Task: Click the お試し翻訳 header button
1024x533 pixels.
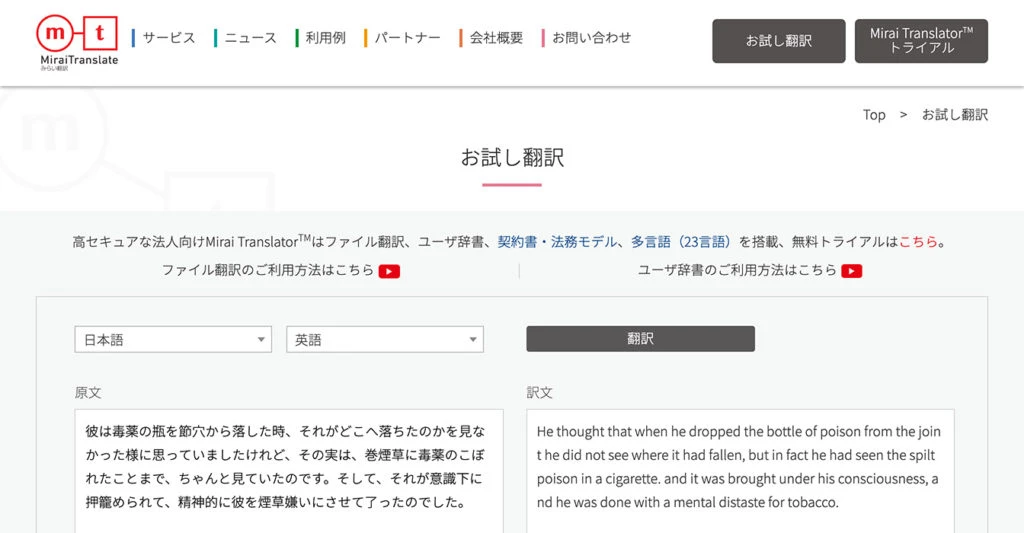Action: (778, 41)
